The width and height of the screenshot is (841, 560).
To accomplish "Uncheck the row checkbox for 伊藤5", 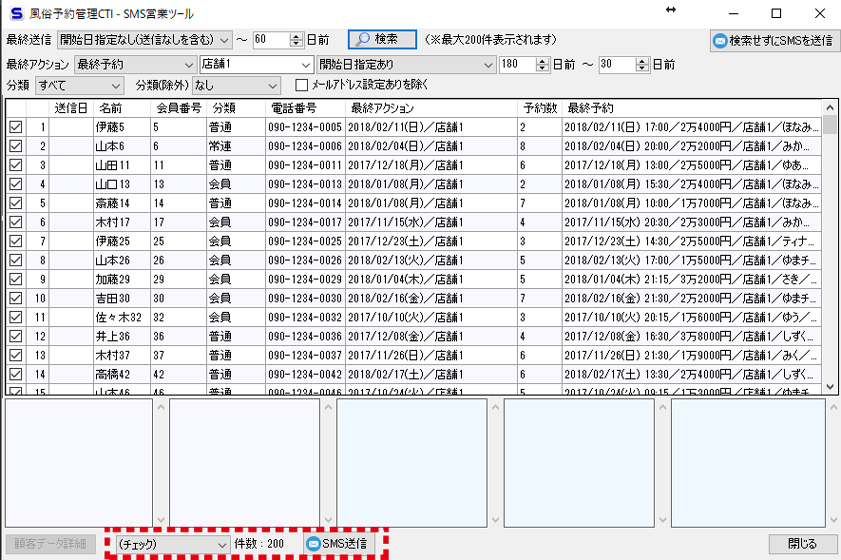I will [15, 128].
